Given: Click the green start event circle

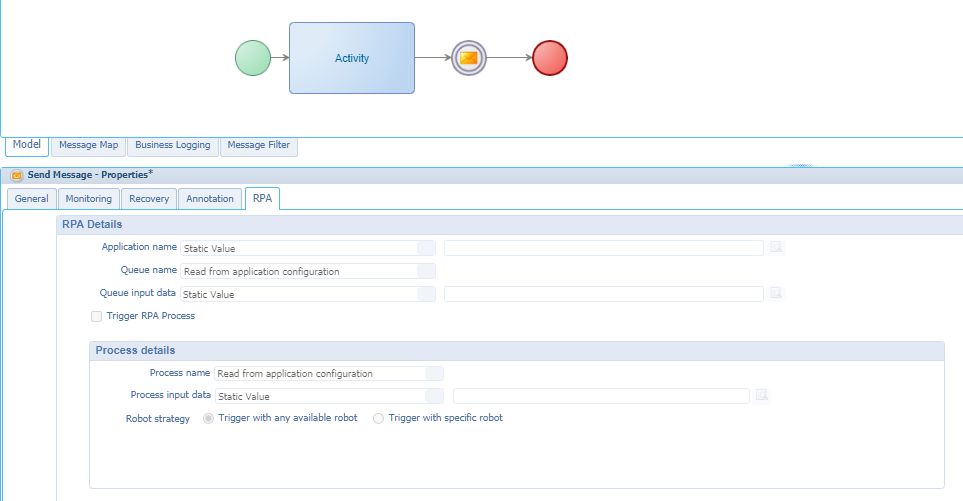Looking at the screenshot, I should click(252, 58).
